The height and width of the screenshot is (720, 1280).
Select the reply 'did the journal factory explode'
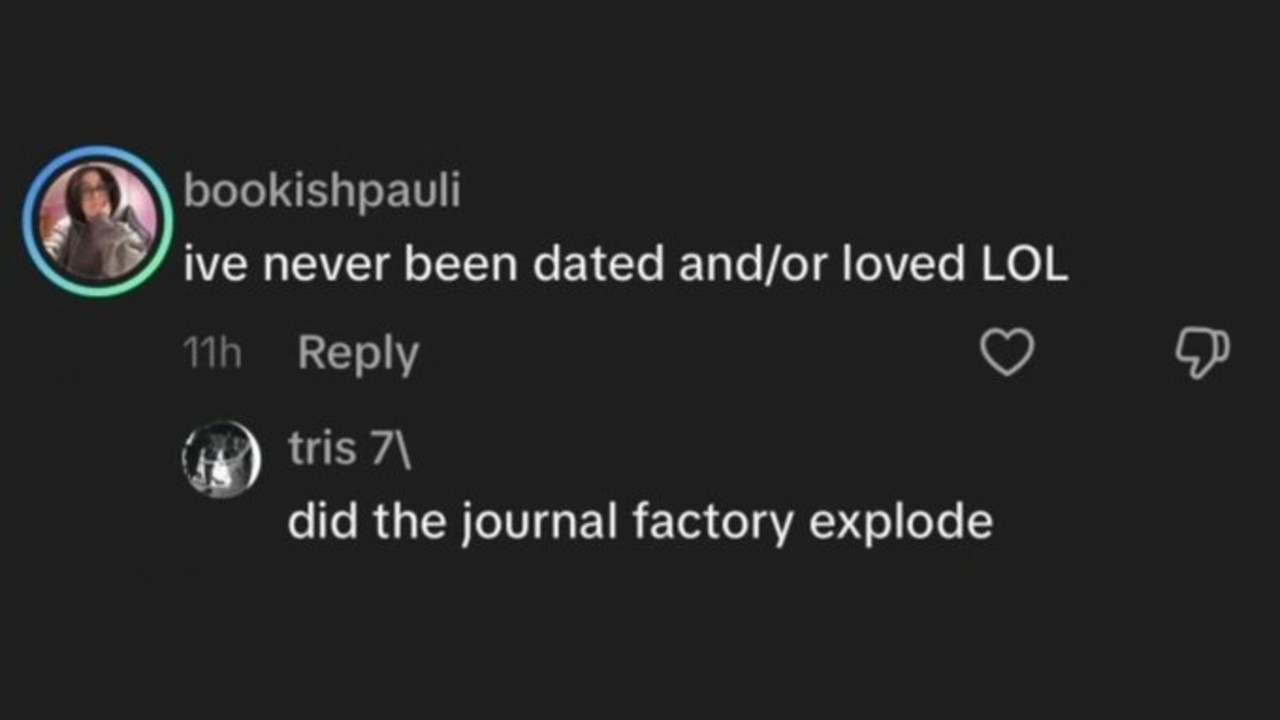point(640,522)
